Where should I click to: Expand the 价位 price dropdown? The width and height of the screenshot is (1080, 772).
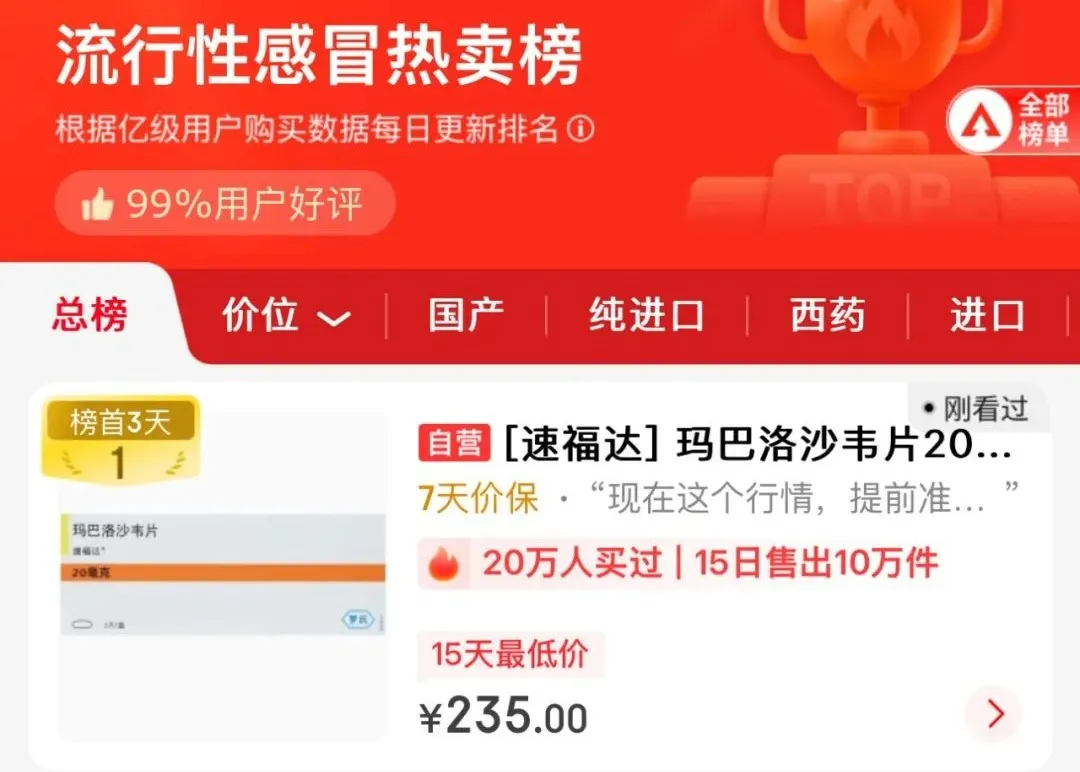click(285, 315)
